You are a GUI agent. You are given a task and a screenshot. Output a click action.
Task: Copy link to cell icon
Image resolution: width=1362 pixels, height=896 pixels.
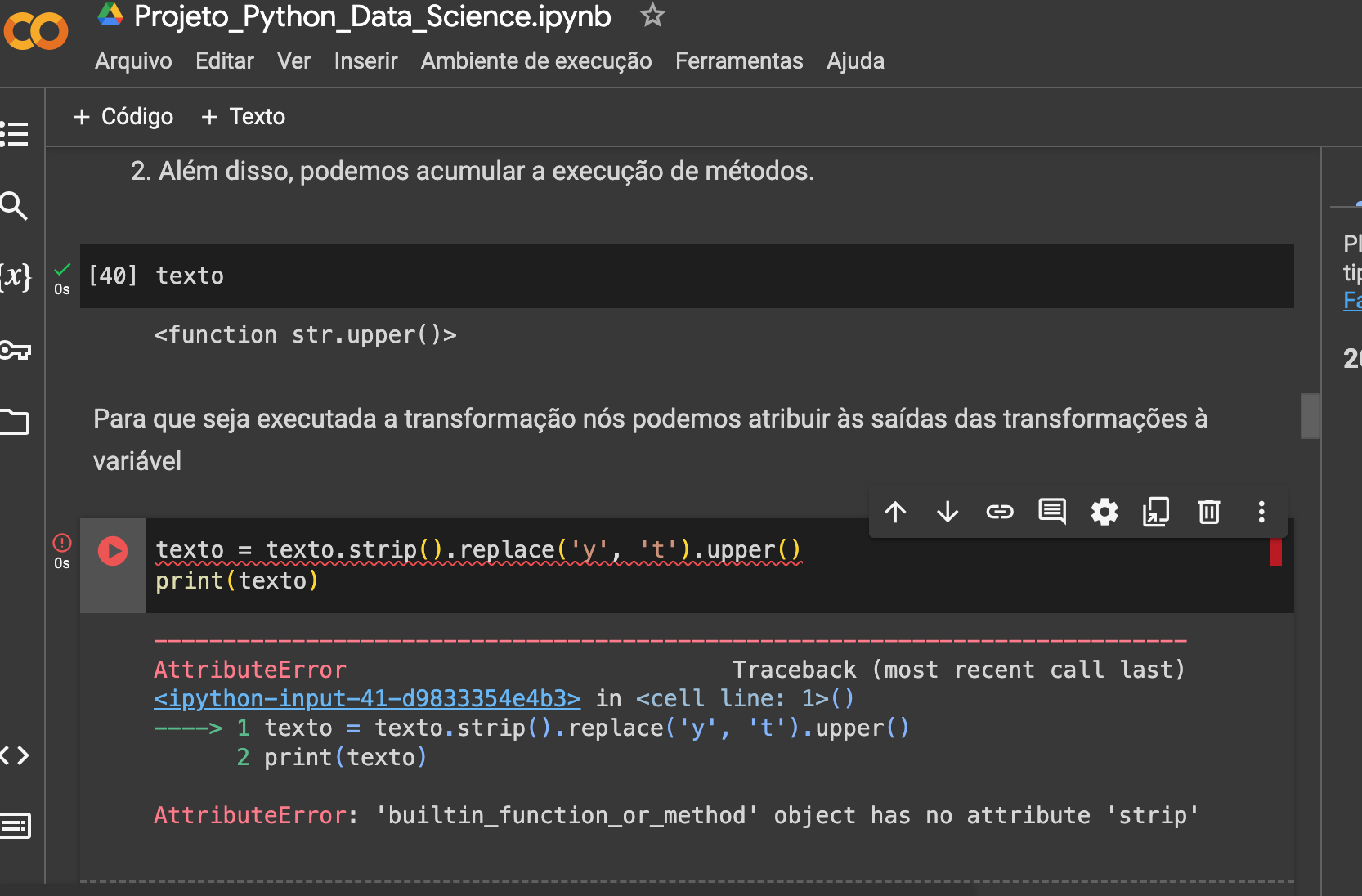[1000, 513]
